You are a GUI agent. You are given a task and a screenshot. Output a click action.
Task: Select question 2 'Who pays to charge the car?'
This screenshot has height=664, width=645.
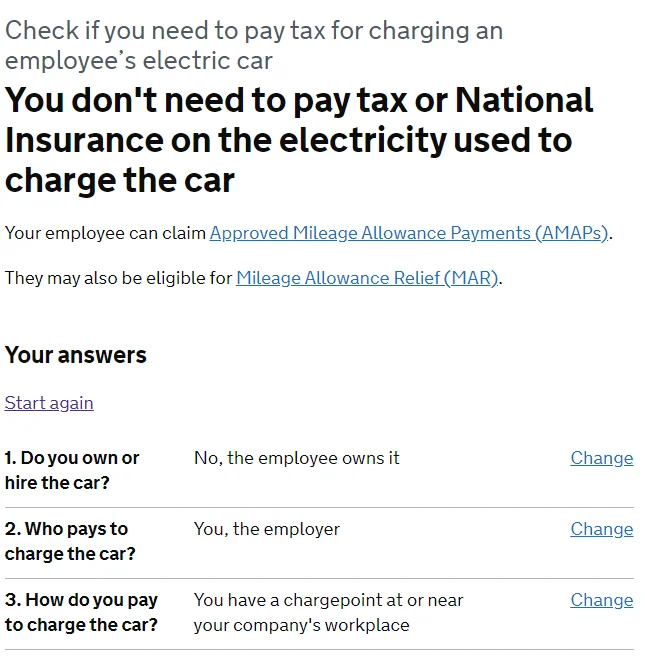tap(70, 542)
